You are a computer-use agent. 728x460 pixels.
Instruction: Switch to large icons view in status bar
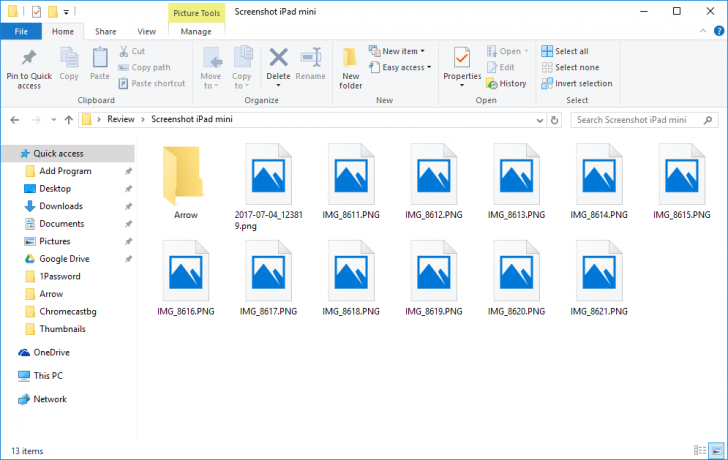tap(717, 450)
